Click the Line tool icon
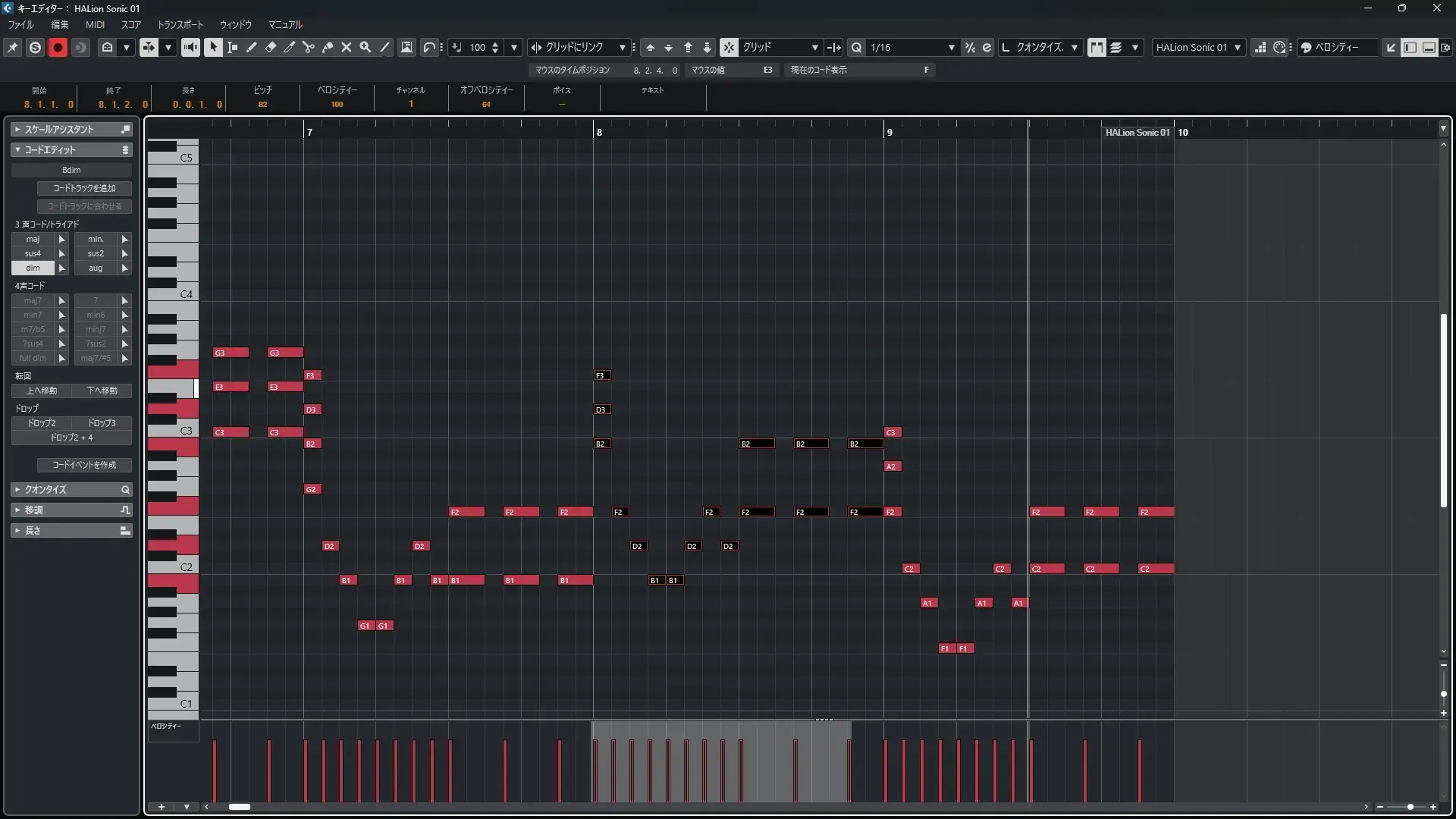 point(384,47)
